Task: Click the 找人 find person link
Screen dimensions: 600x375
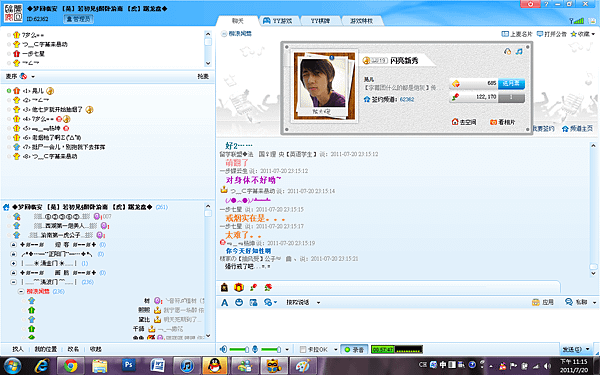Action: (x=18, y=349)
